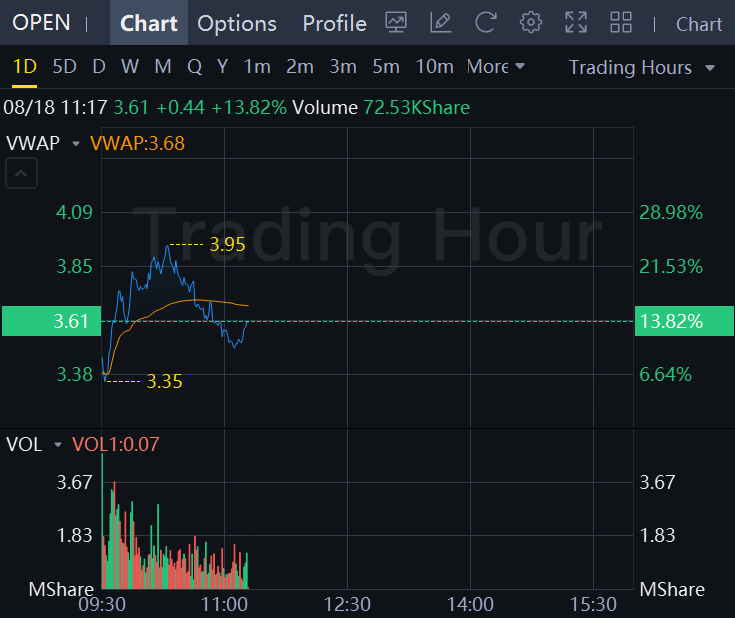Select the drawing pencil tool icon
Image resolution: width=735 pixels, height=618 pixels.
[x=441, y=23]
